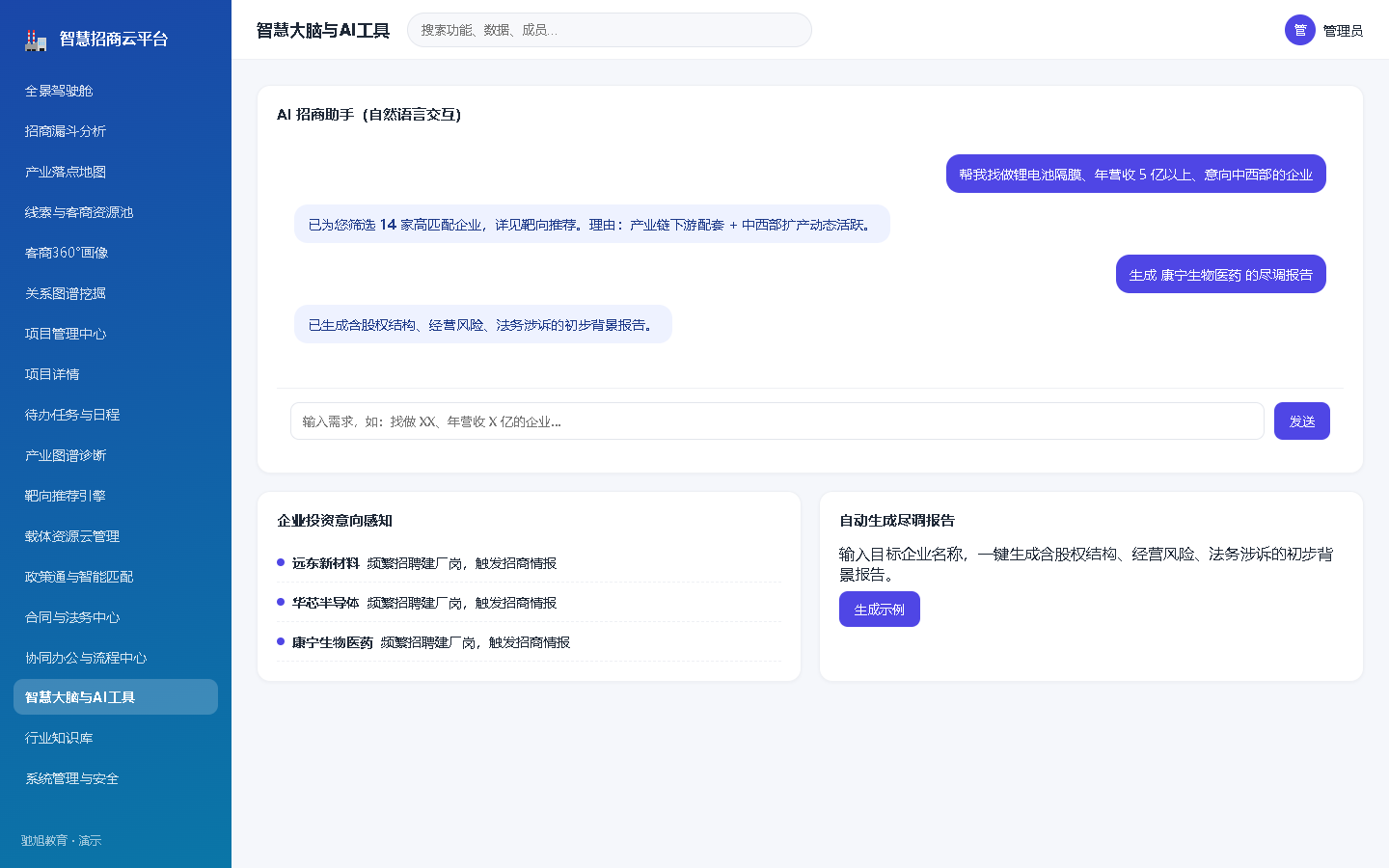Click the top search box 搜索功能、数据、成员
Image resolution: width=1389 pixels, height=868 pixels.
coord(610,30)
